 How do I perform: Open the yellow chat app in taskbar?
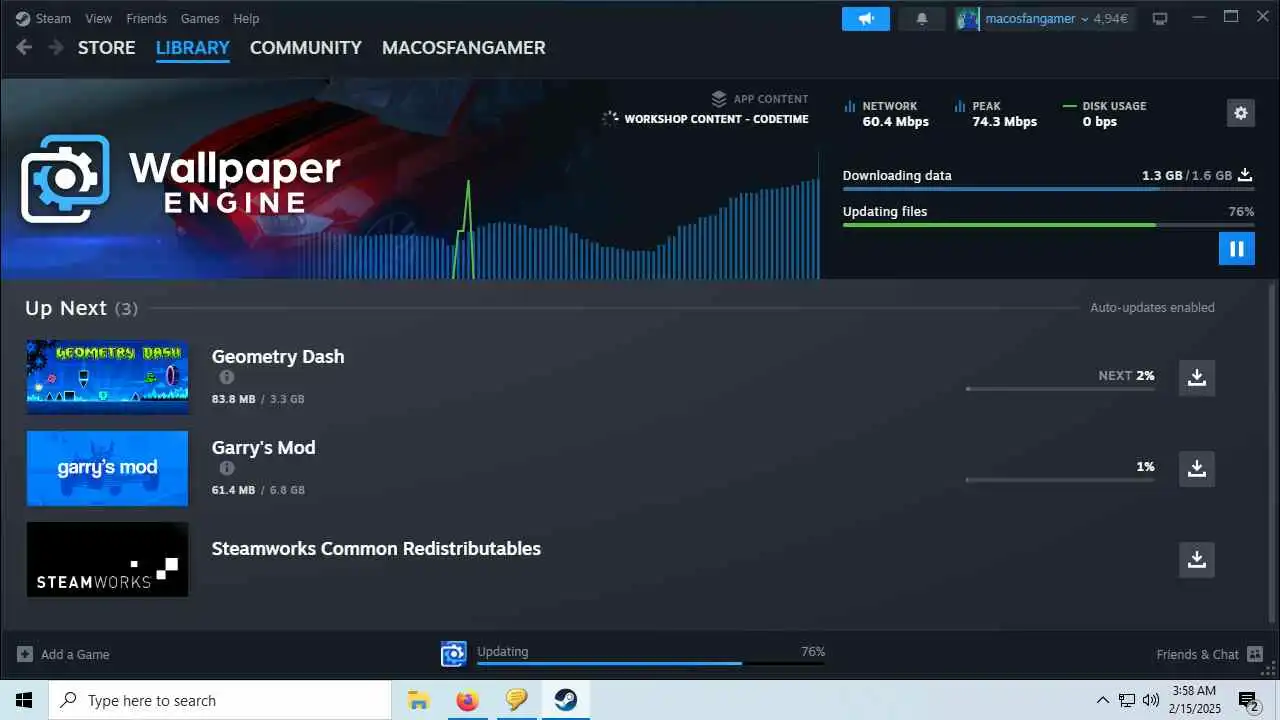(x=516, y=700)
